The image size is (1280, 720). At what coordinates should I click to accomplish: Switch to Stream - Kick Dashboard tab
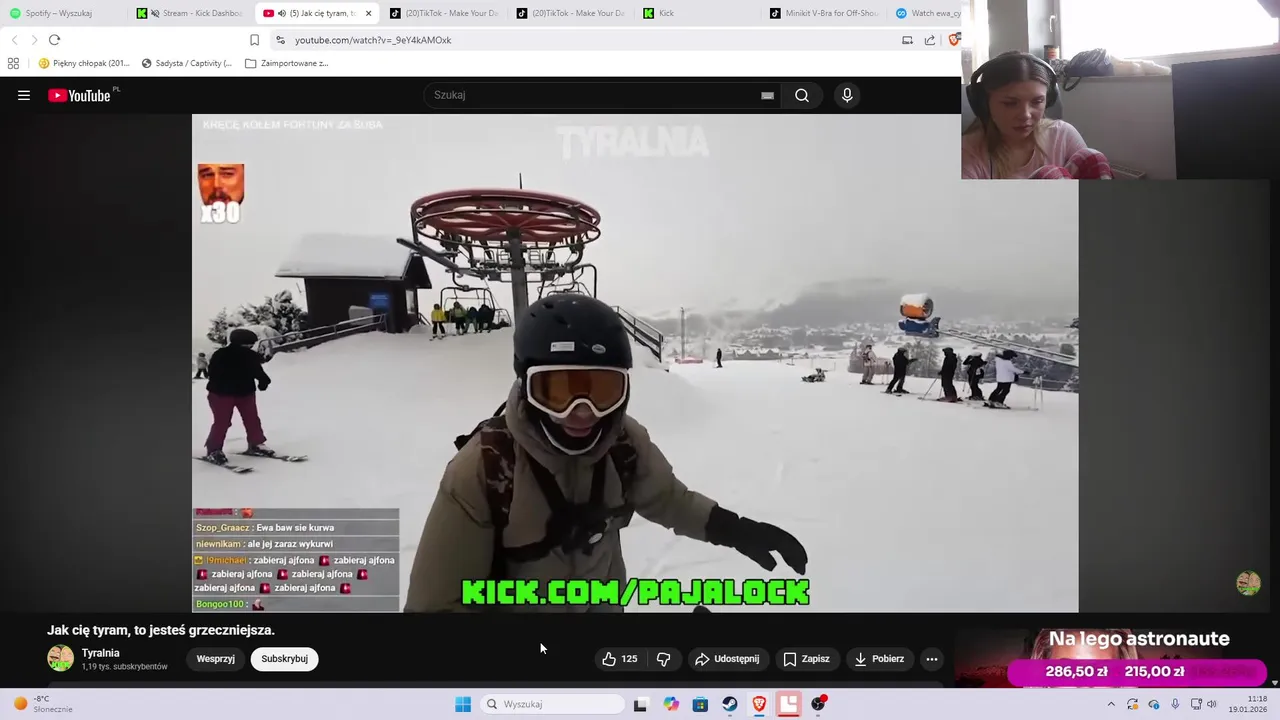[x=192, y=13]
